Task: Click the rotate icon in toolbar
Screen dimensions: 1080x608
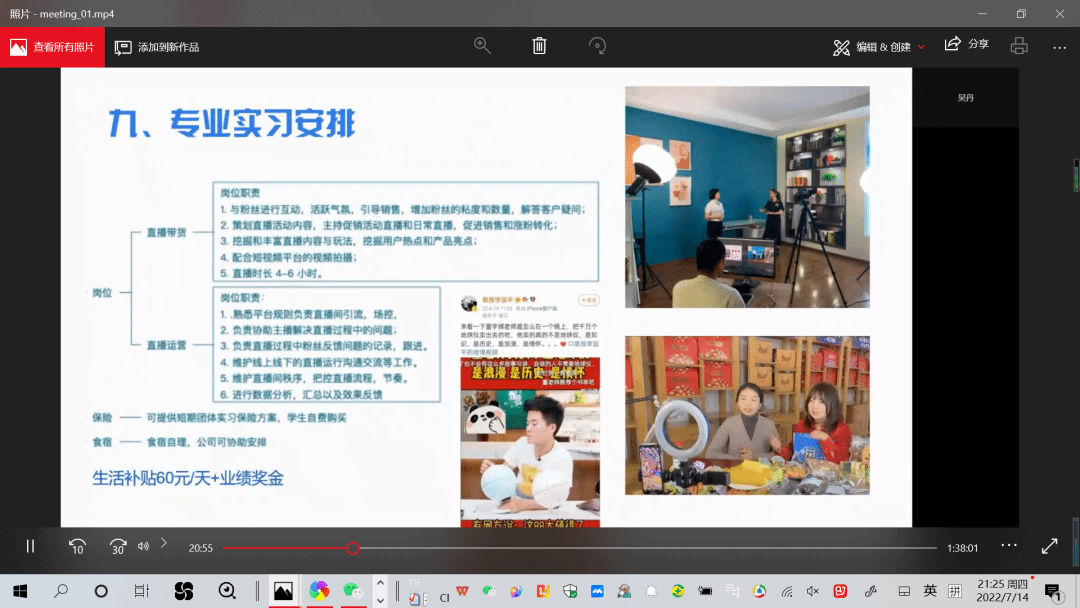Action: (597, 46)
